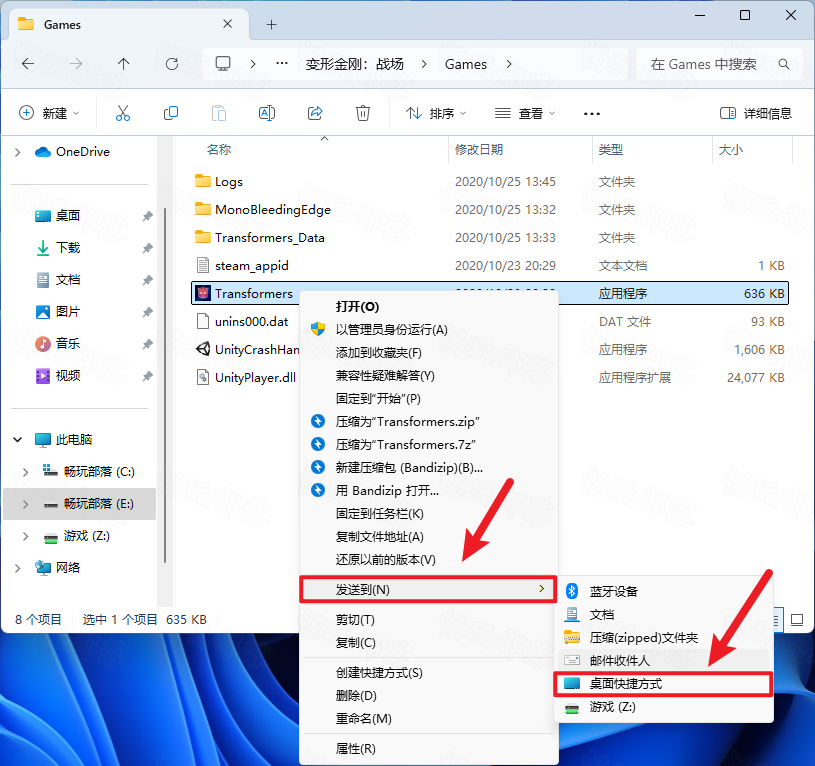Sort by the 大小 column header
The width and height of the screenshot is (815, 766).
[x=752, y=150]
